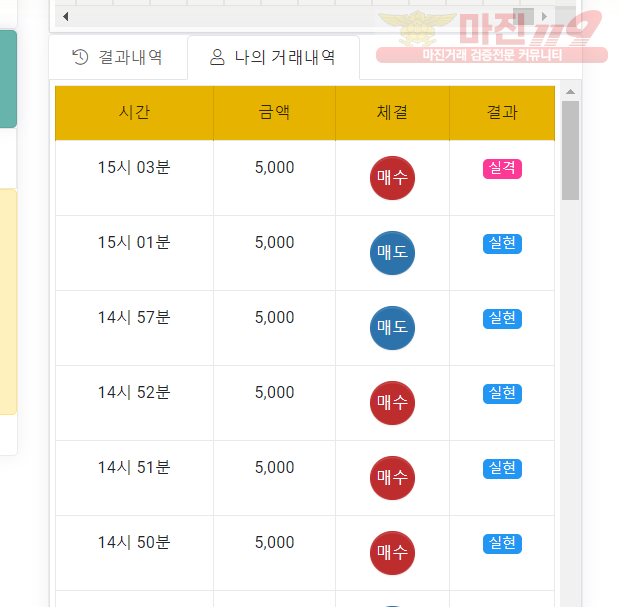Click the 실현 label in 14시 57분 row
619x607 pixels.
click(x=502, y=319)
